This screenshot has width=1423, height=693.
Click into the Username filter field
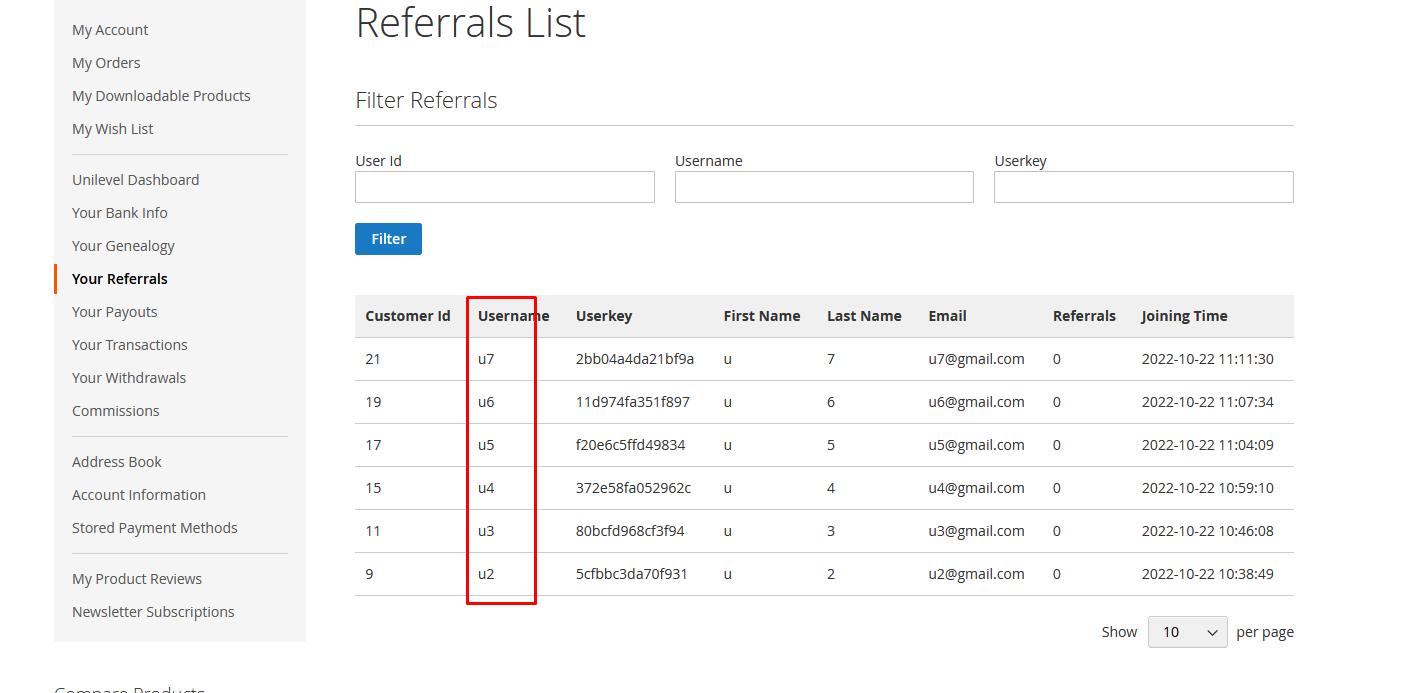[x=824, y=187]
